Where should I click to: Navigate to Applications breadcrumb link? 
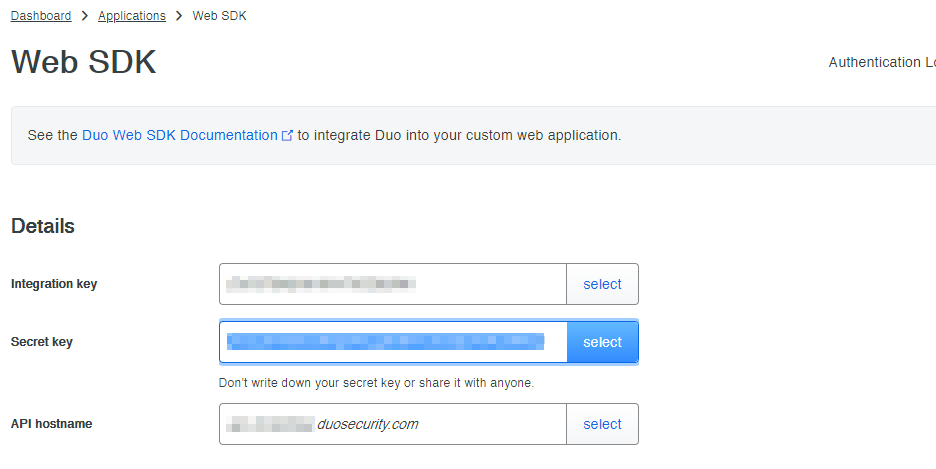pyautogui.click(x=132, y=16)
